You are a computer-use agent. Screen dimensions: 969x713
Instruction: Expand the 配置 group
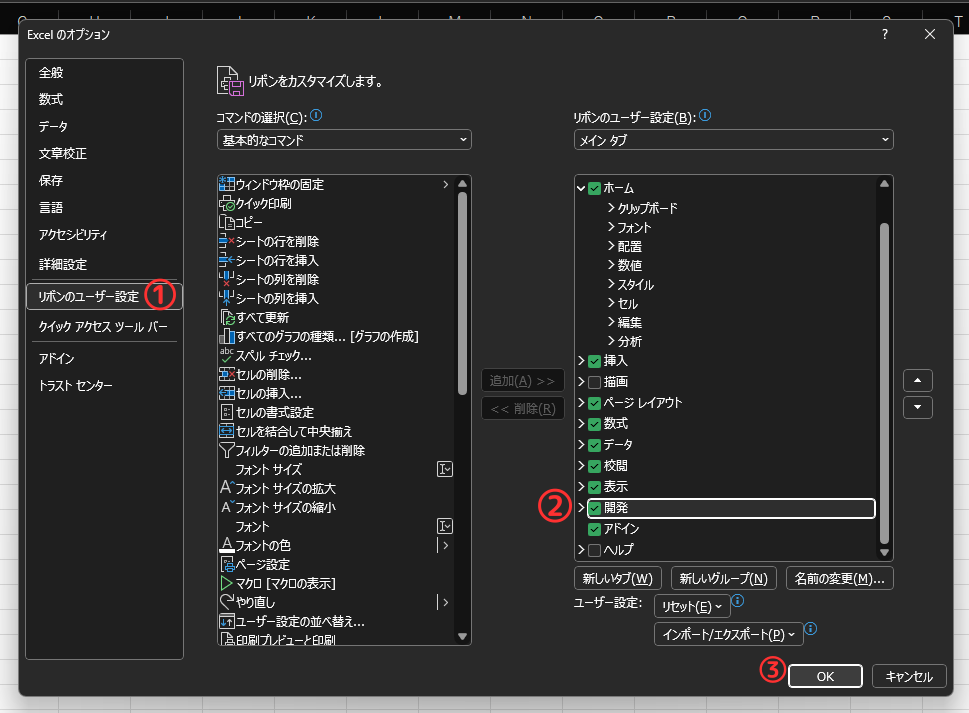(611, 246)
